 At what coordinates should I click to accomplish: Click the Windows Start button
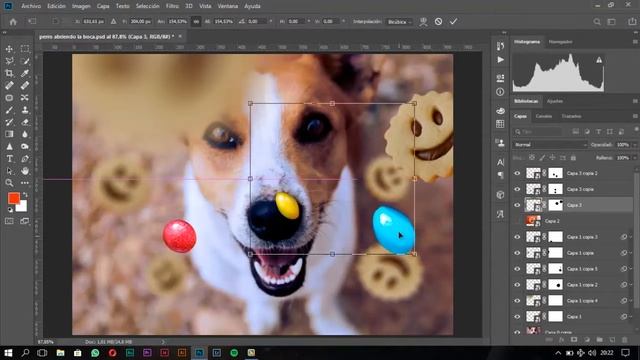[8, 353]
